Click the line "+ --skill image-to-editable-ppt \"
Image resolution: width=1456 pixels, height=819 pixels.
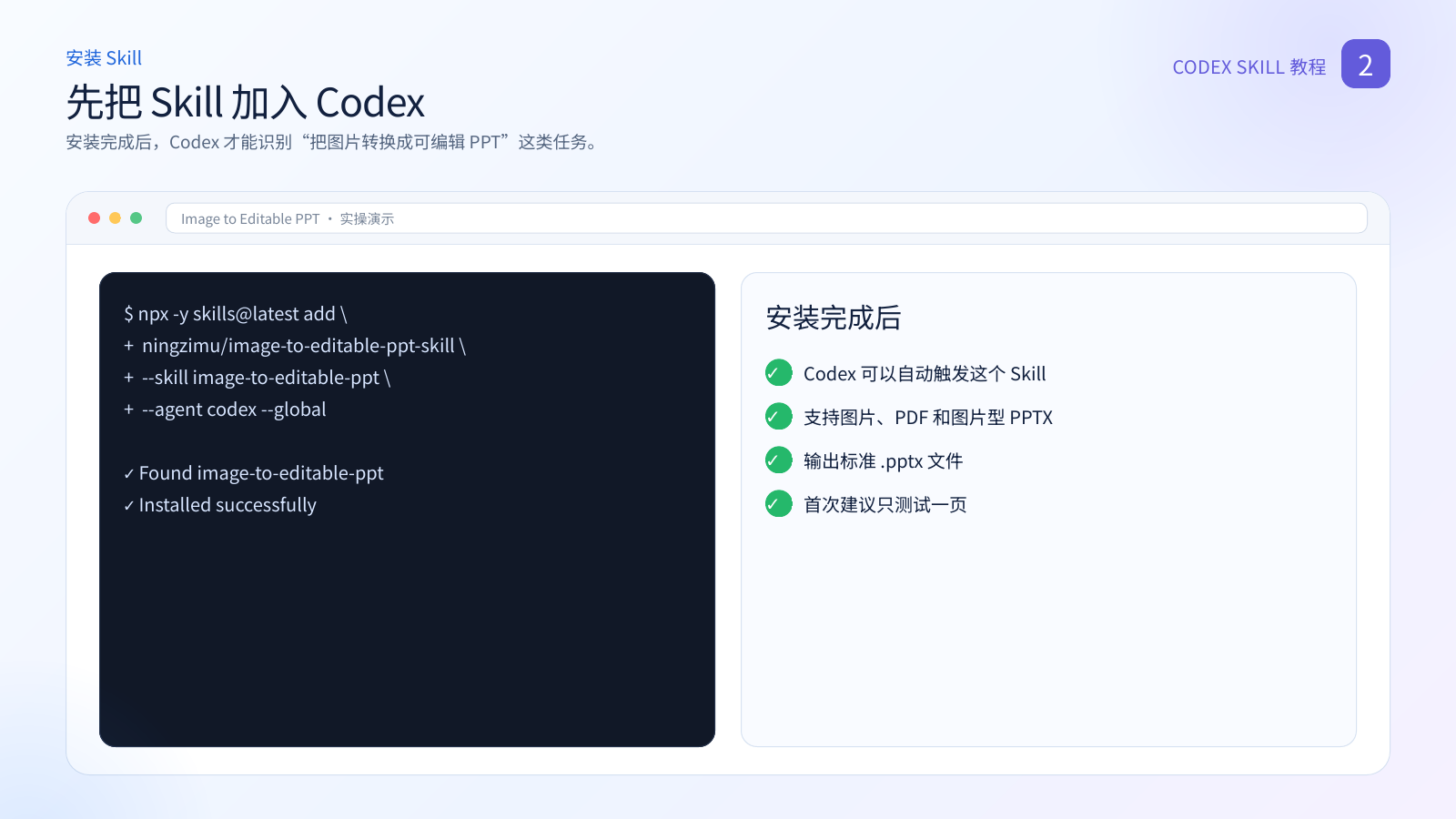(x=258, y=378)
